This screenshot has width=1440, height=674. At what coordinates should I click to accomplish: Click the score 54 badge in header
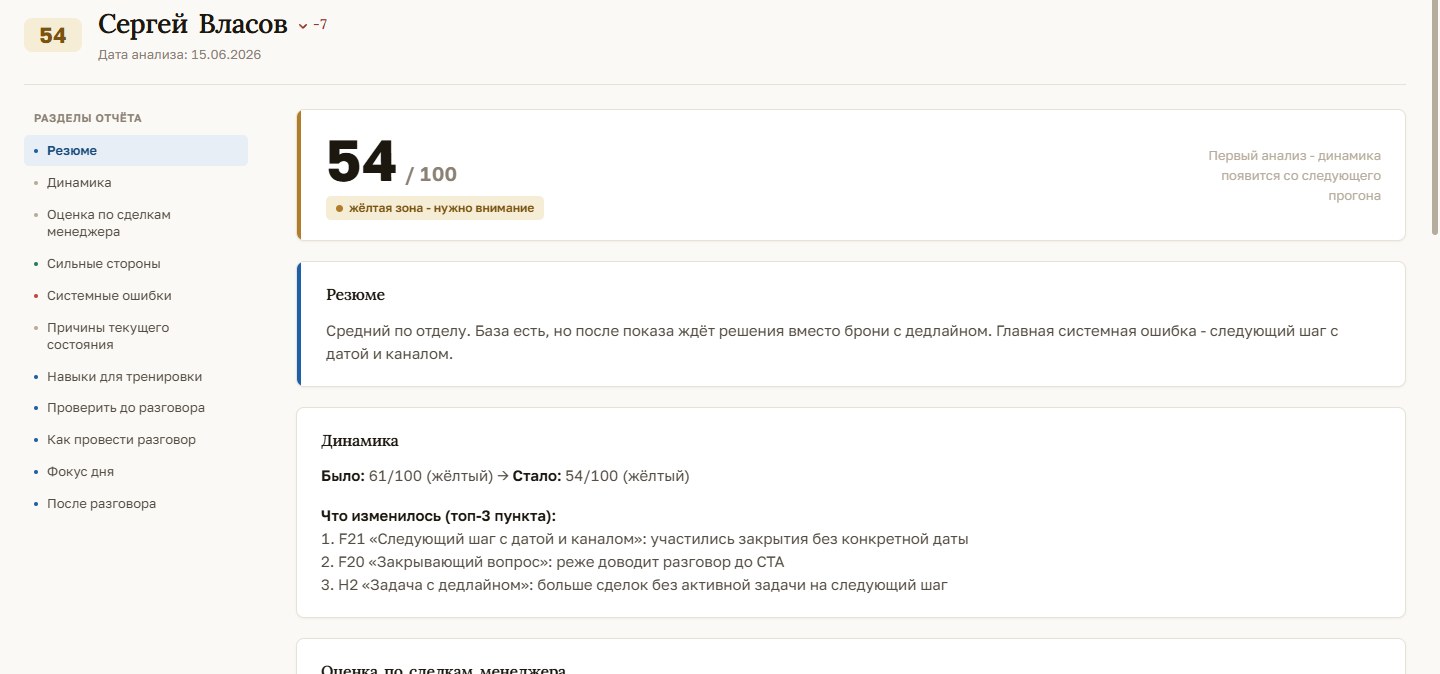pos(53,36)
